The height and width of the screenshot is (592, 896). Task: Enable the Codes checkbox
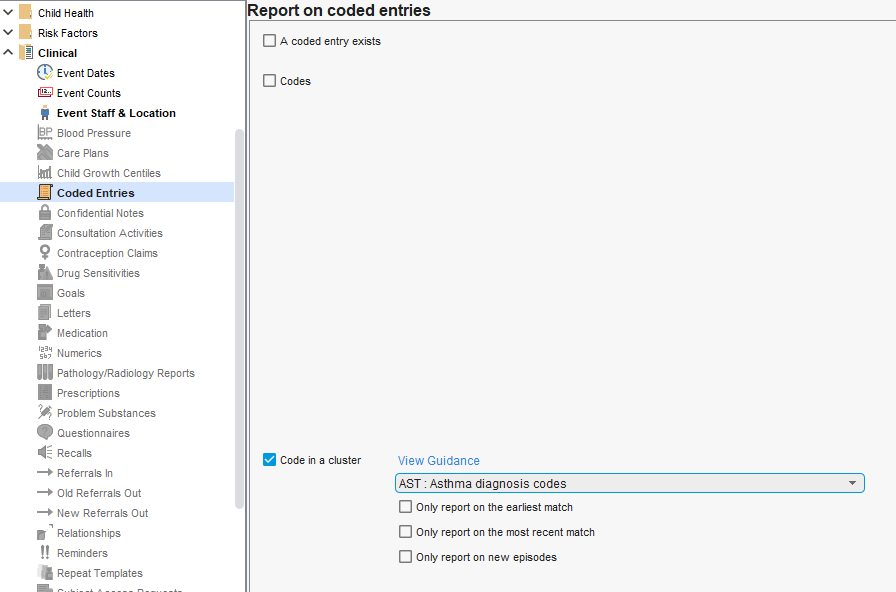pos(269,81)
